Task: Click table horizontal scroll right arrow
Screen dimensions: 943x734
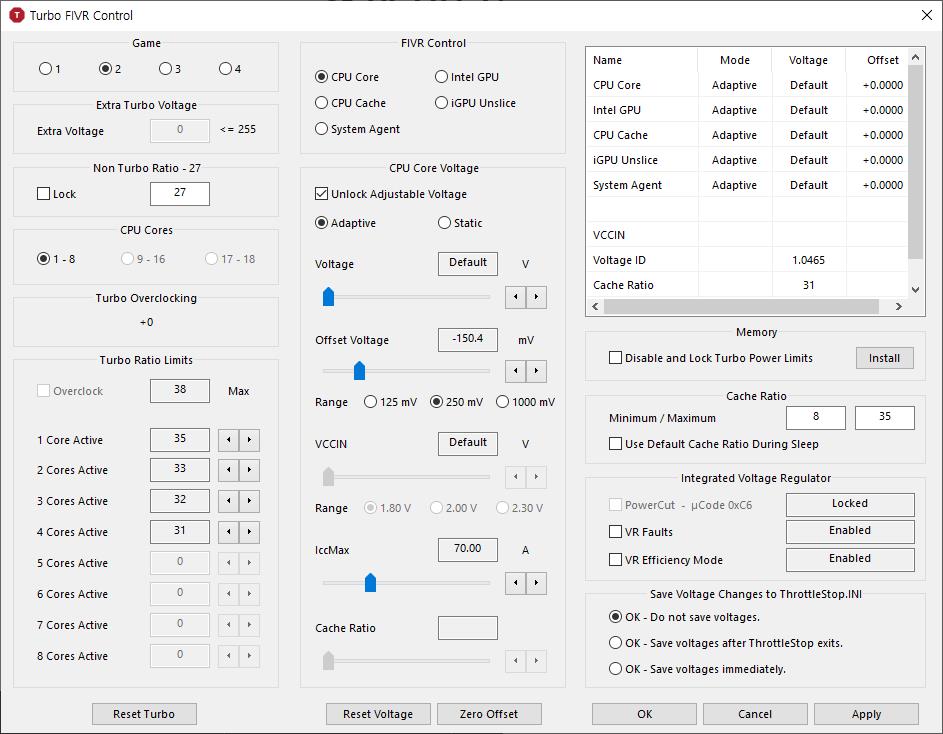Action: click(x=898, y=306)
